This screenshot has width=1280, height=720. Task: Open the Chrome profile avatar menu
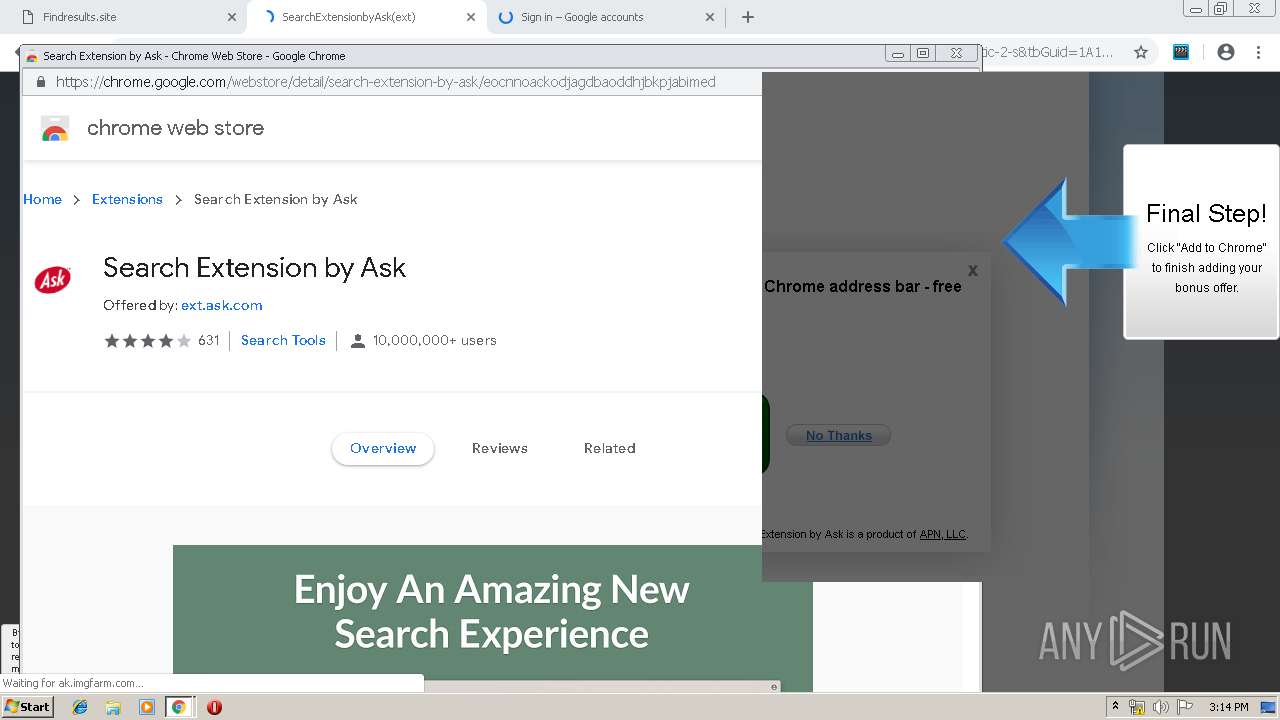coord(1226,52)
